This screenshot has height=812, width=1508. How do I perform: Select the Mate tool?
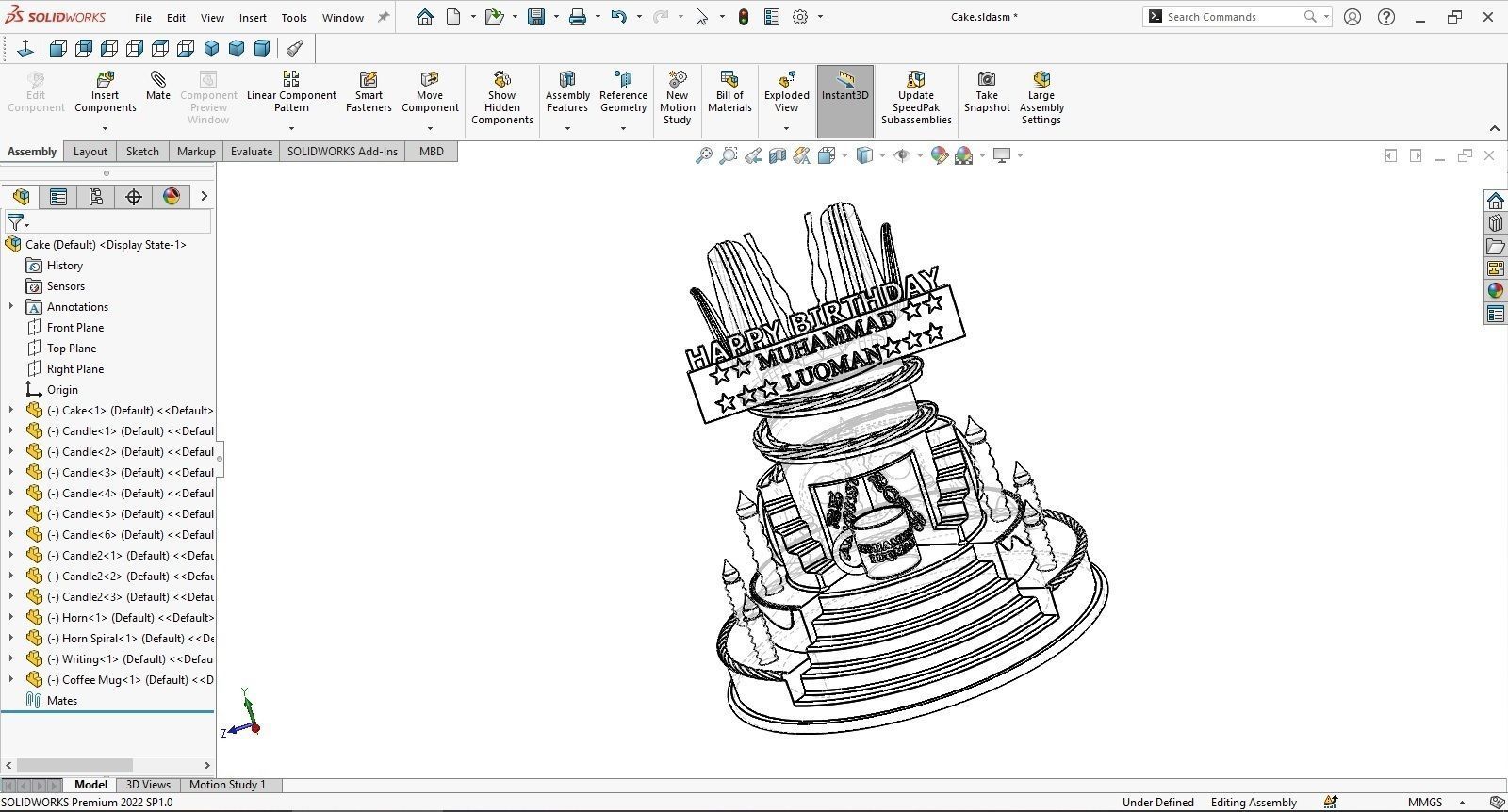click(158, 86)
